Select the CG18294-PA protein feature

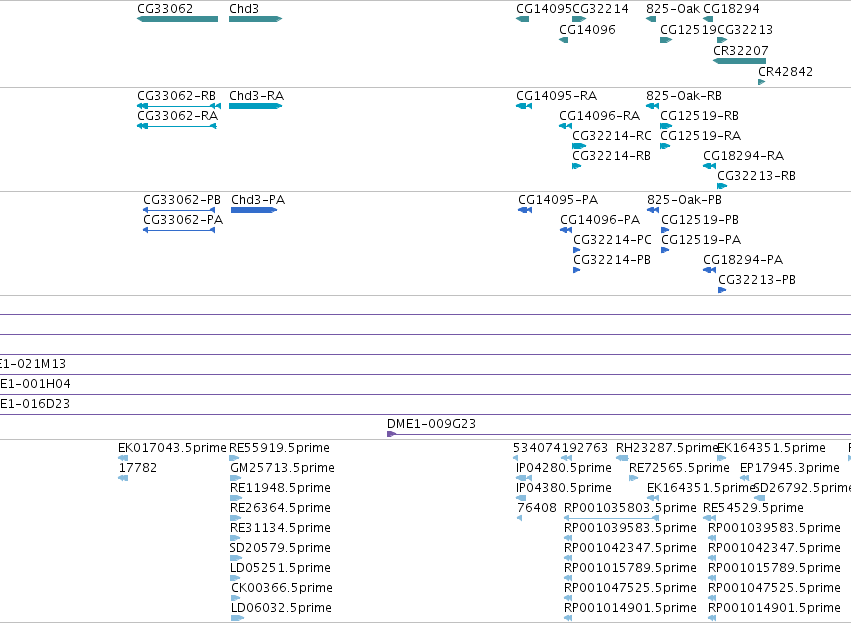click(709, 270)
